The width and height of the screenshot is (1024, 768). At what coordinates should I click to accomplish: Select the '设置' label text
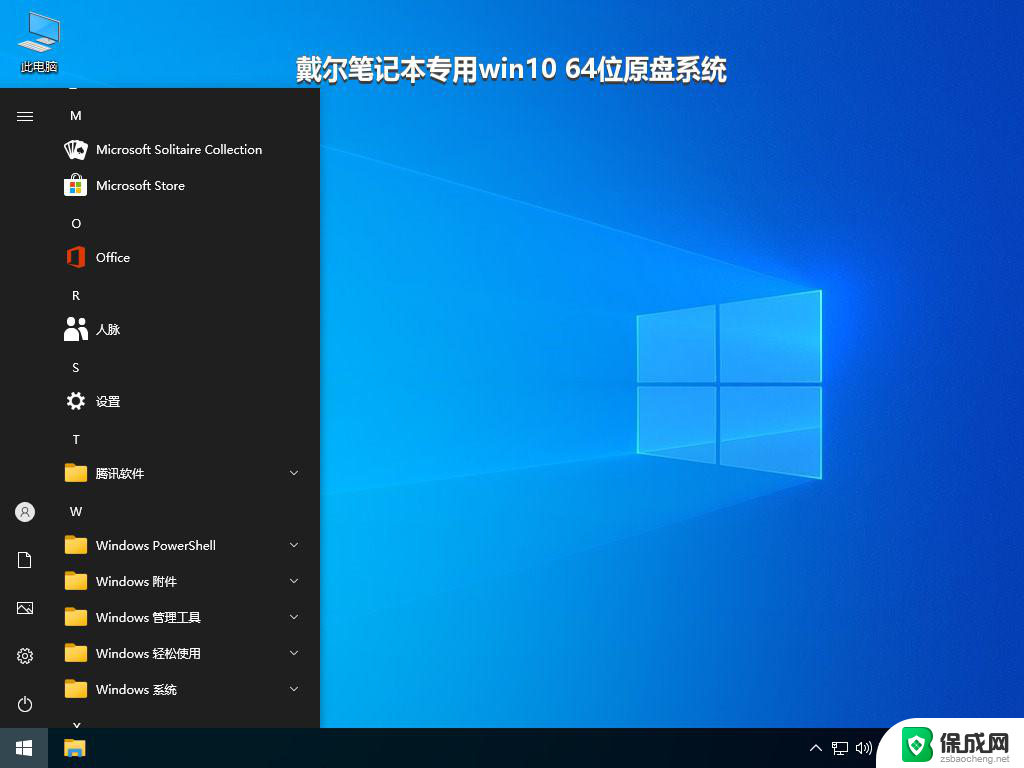(108, 401)
